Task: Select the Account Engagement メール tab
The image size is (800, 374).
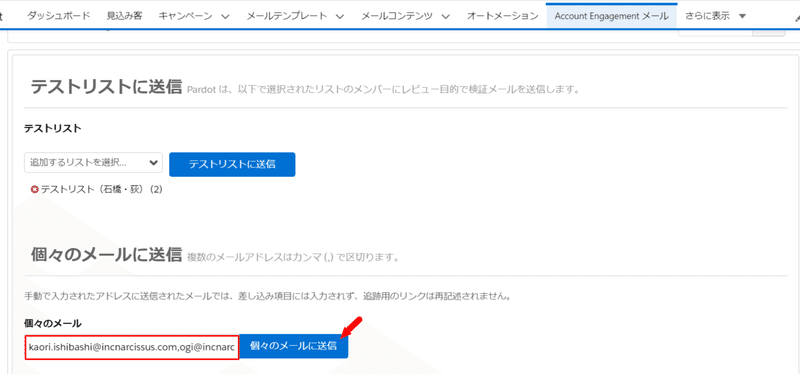Action: 611,16
